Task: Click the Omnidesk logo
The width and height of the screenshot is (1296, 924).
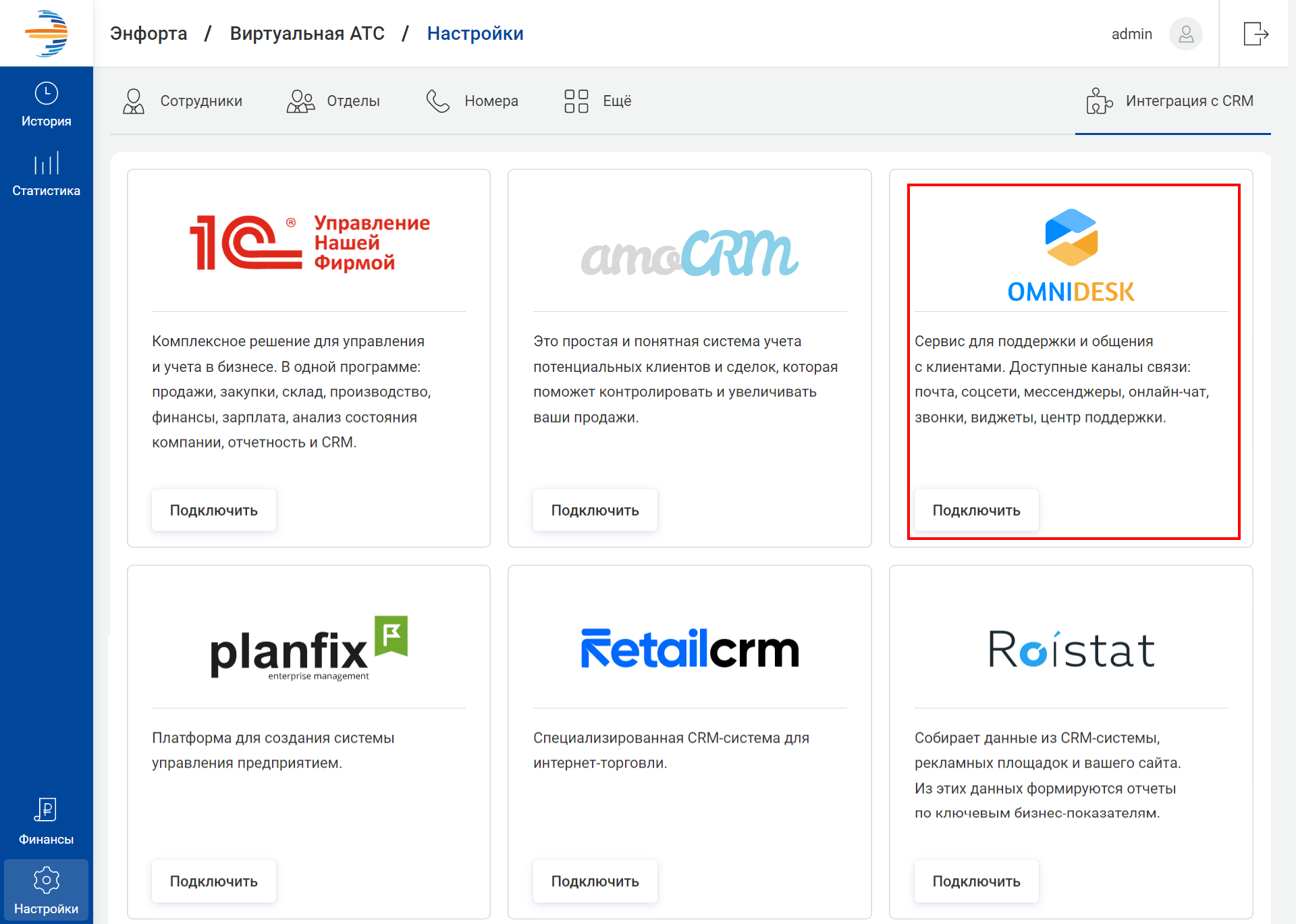Action: coord(1071,255)
